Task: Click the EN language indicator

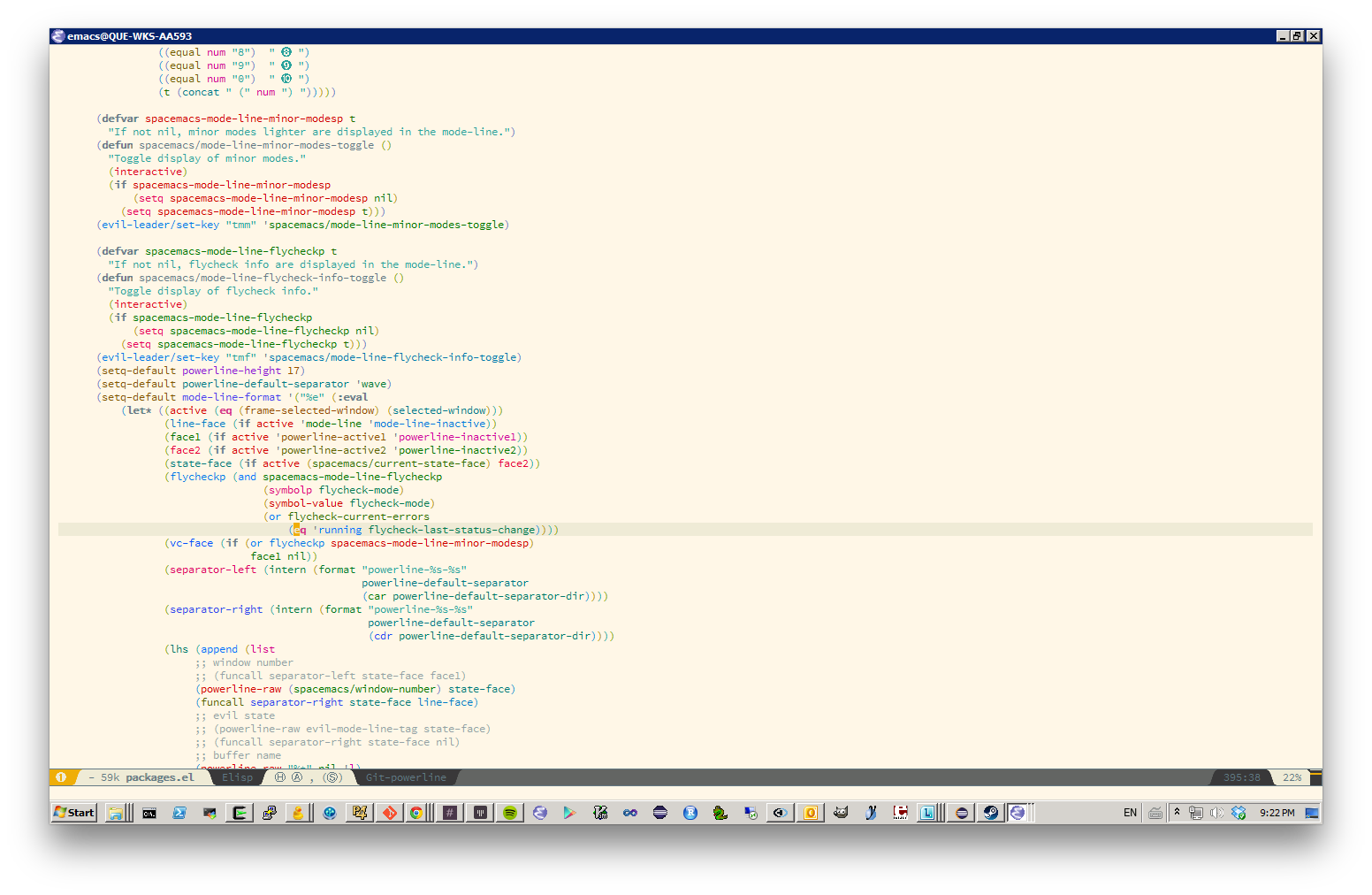Action: 1130,812
